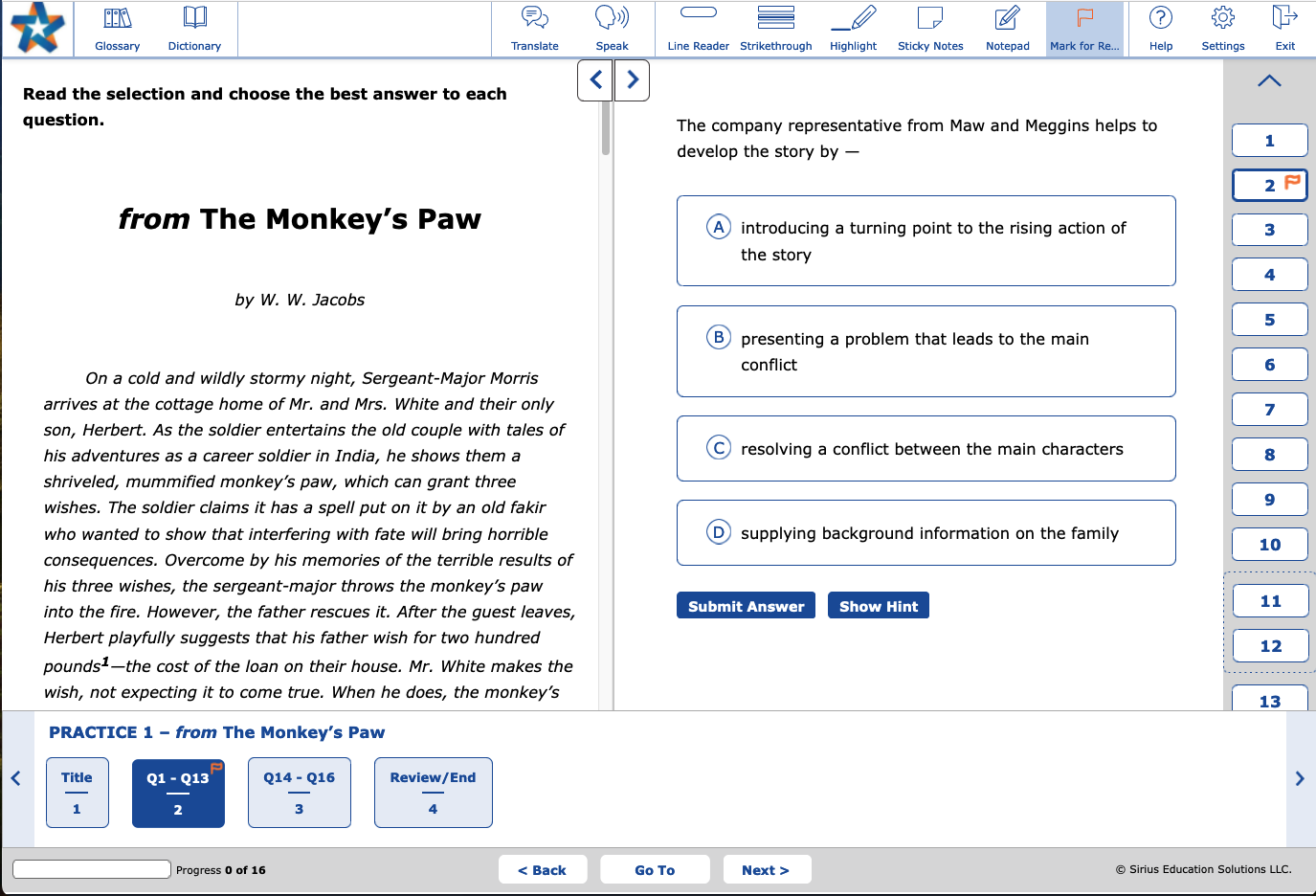Click the Show Hint button
The height and width of the screenshot is (896, 1316).
[878, 606]
